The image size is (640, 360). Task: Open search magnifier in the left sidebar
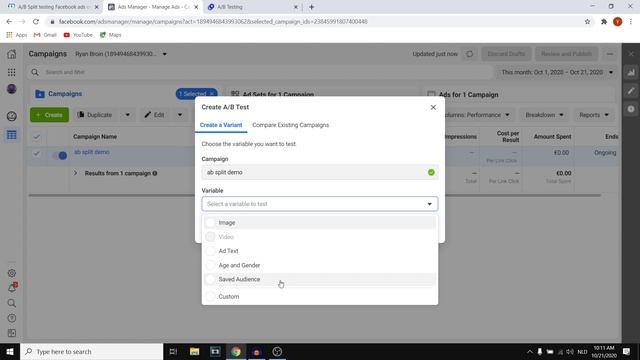(11, 303)
